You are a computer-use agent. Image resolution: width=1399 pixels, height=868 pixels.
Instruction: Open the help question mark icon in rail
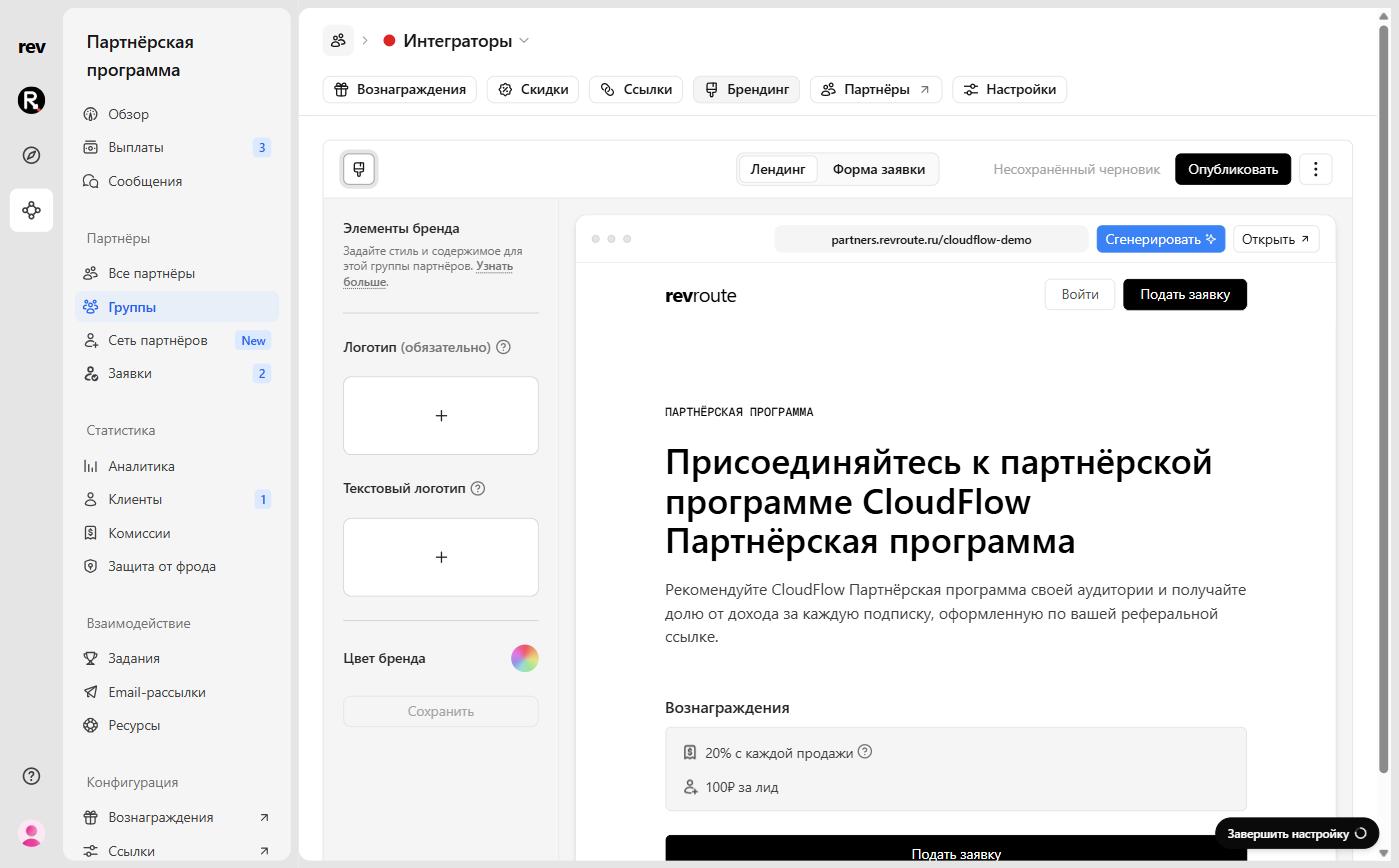[x=31, y=776]
